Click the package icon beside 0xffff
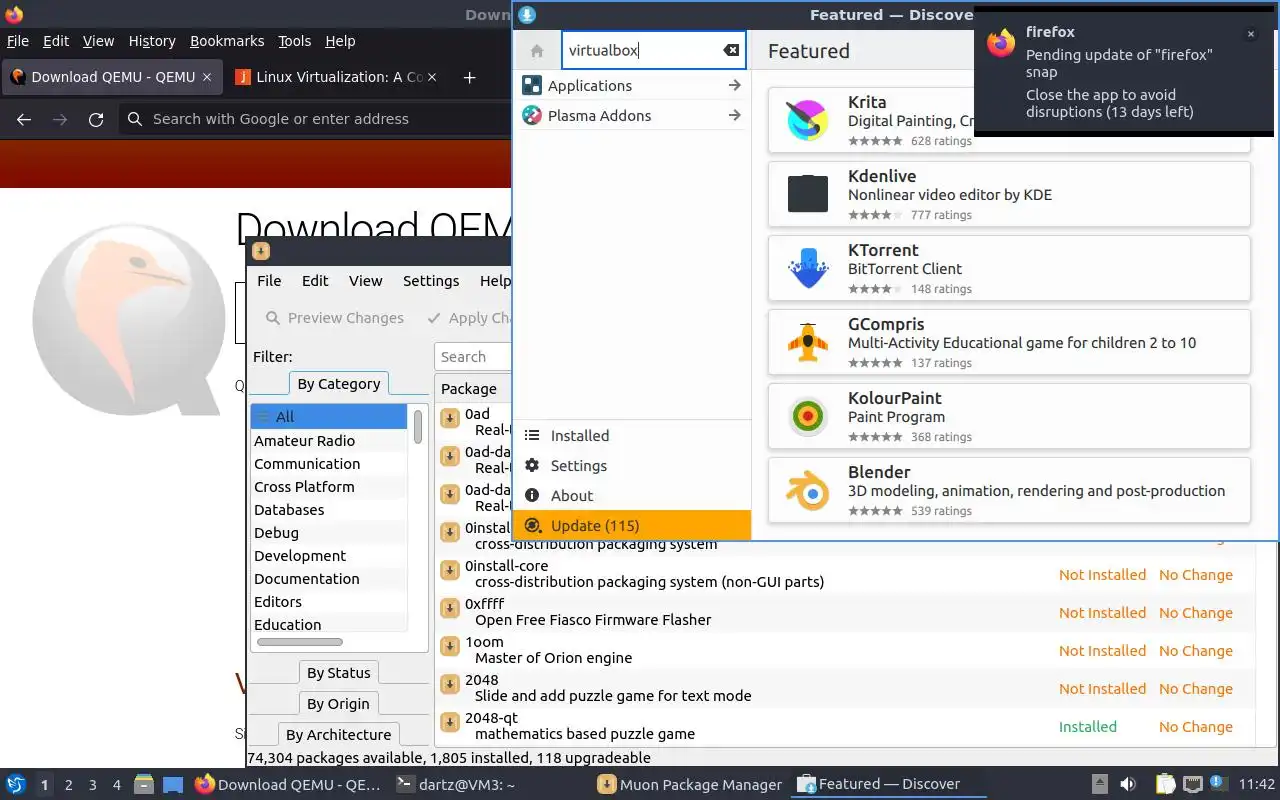The height and width of the screenshot is (800, 1280). pyautogui.click(x=450, y=608)
